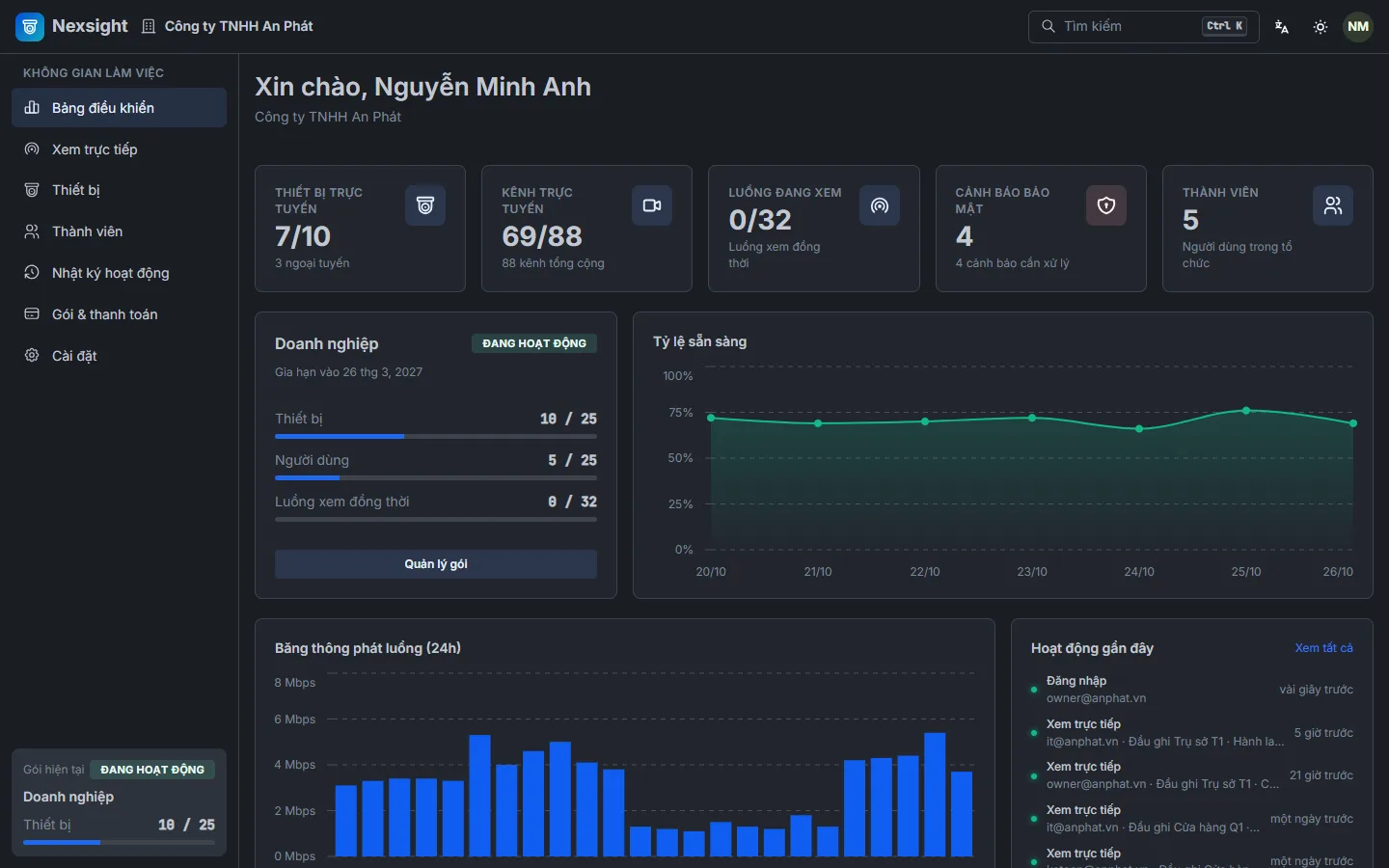1389x868 pixels.
Task: Click the Ctrl K shortcut badge
Action: [1225, 26]
